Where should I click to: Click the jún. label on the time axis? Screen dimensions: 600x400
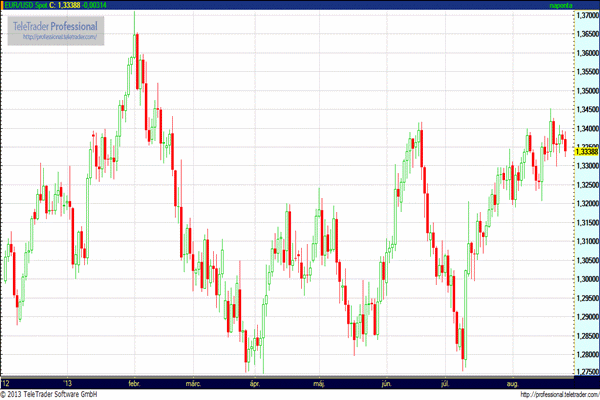point(386,383)
